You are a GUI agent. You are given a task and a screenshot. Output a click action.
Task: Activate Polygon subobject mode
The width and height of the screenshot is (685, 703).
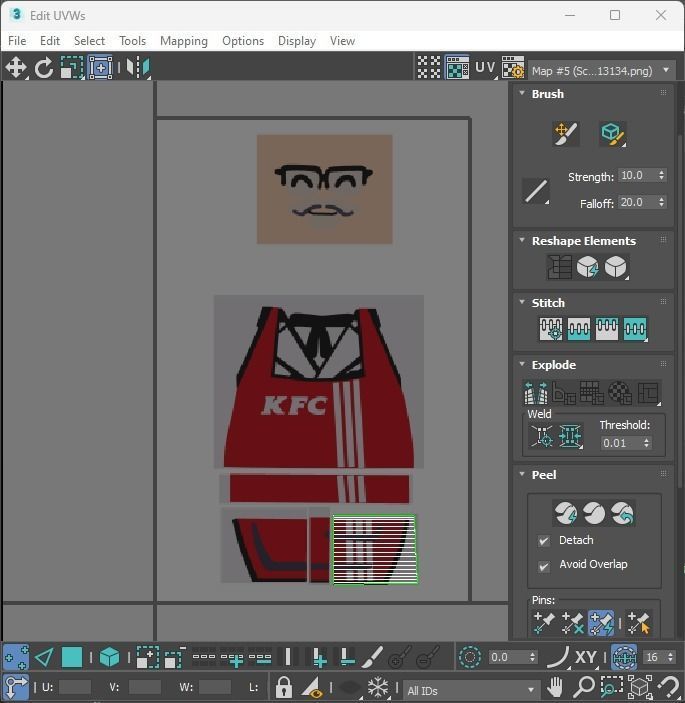[72, 658]
